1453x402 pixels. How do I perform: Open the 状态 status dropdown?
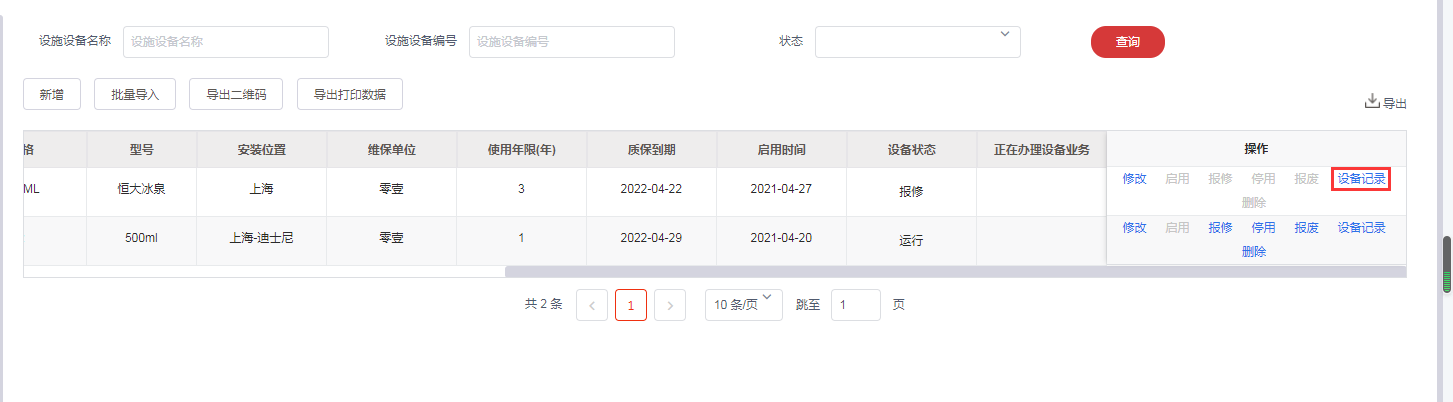917,42
